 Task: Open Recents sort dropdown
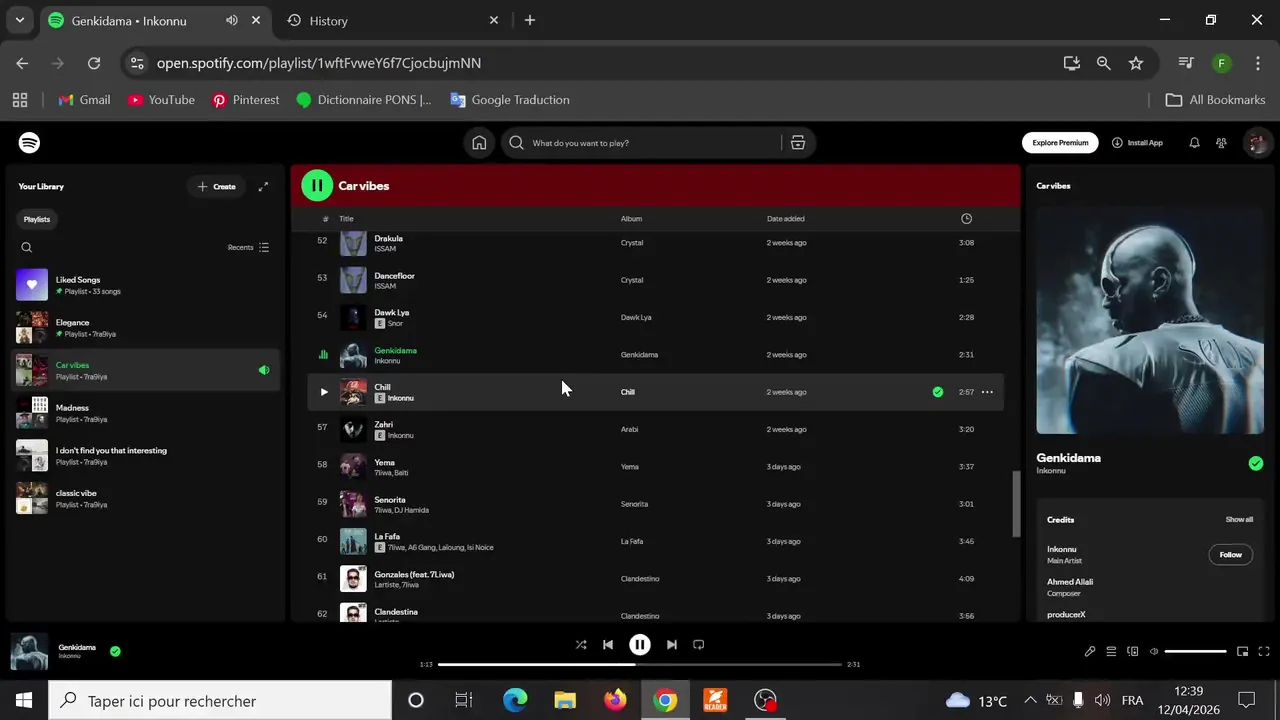click(249, 248)
